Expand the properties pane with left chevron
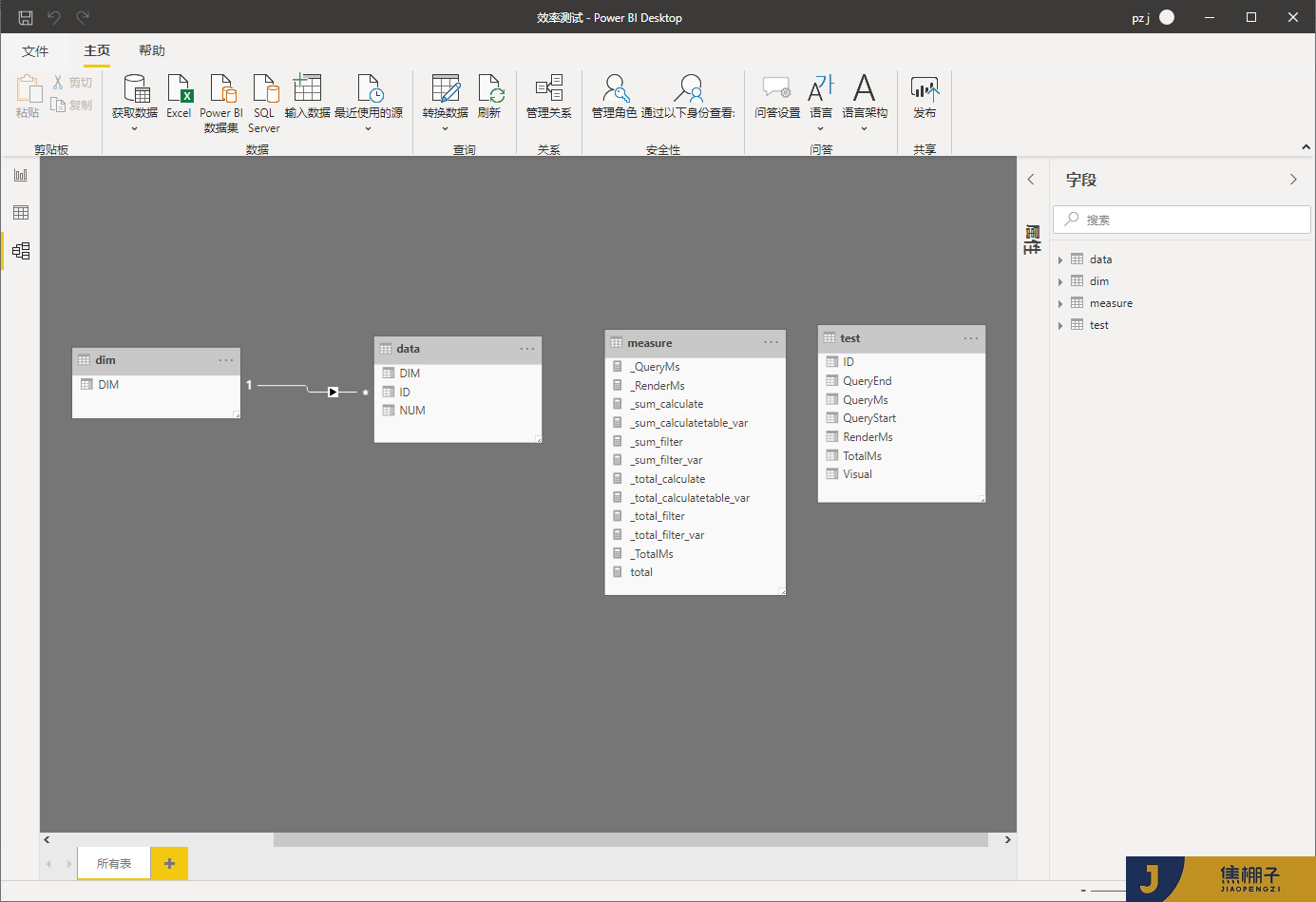 [x=1031, y=180]
